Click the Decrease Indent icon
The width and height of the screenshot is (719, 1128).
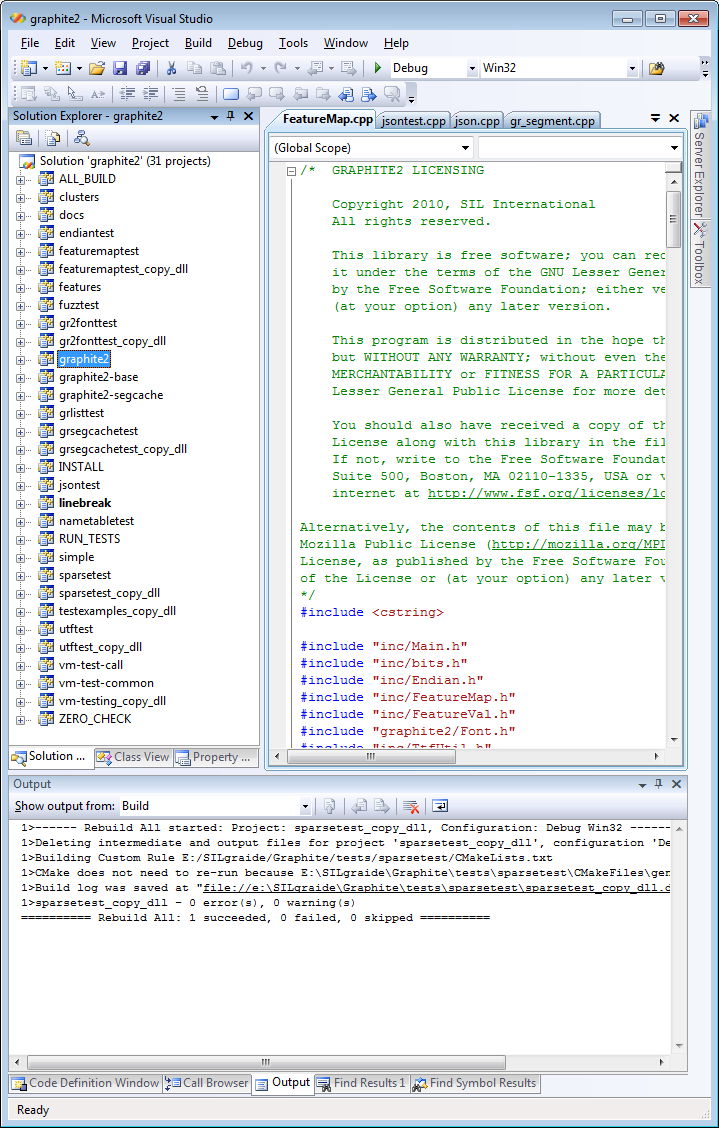127,94
